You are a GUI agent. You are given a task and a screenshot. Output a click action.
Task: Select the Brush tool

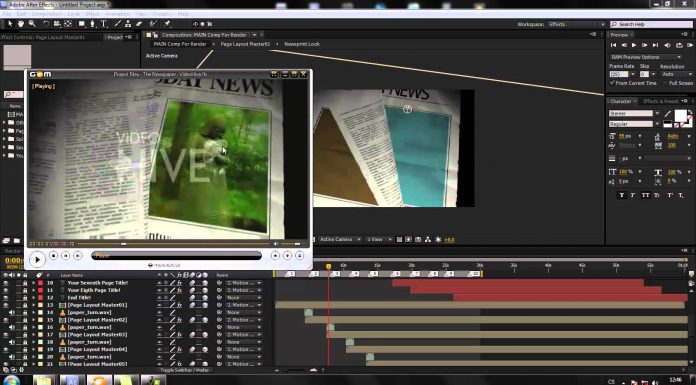tap(118, 24)
